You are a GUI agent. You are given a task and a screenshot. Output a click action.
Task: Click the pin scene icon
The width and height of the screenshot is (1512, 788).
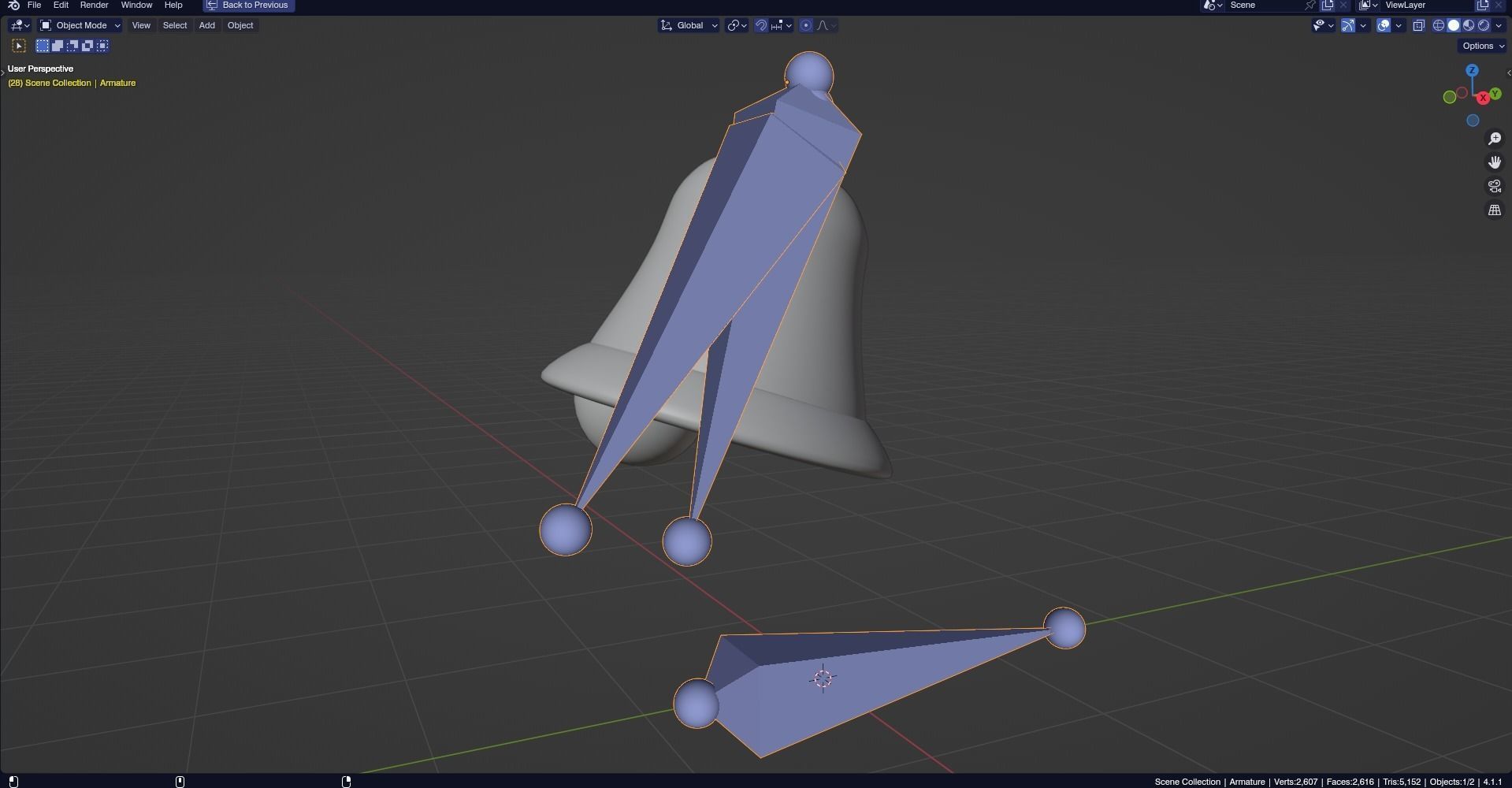(x=1310, y=5)
